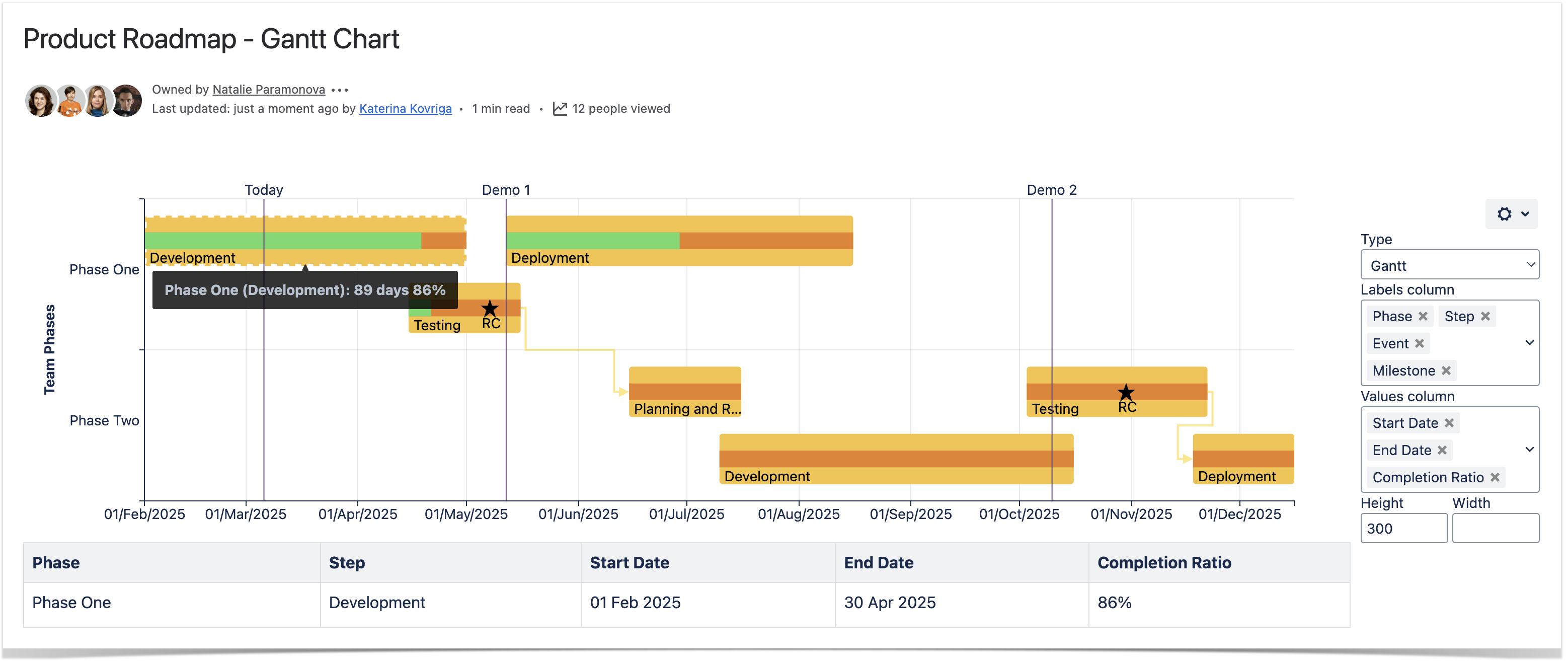Screen dimensions: 1568x663
Task: Open the Type Gantt dropdown
Action: click(1449, 265)
